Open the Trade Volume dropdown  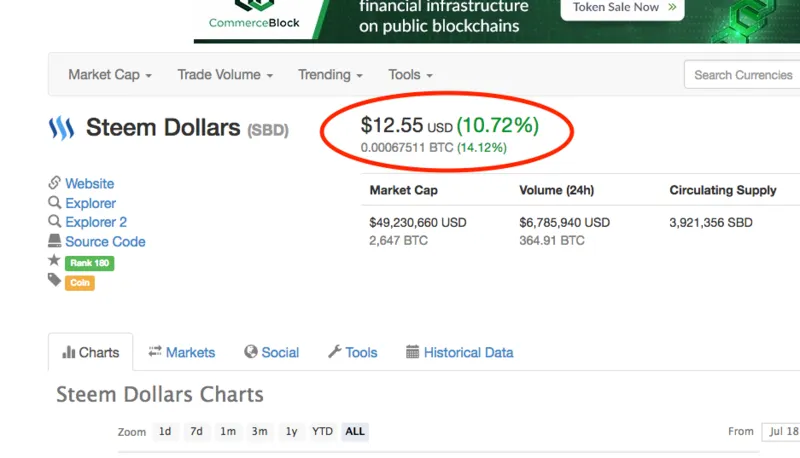point(225,75)
